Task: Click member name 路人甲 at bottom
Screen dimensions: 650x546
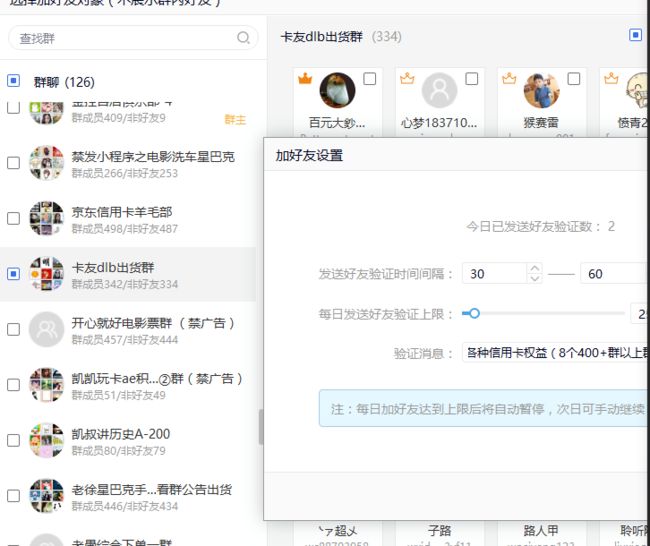Action: [x=541, y=530]
